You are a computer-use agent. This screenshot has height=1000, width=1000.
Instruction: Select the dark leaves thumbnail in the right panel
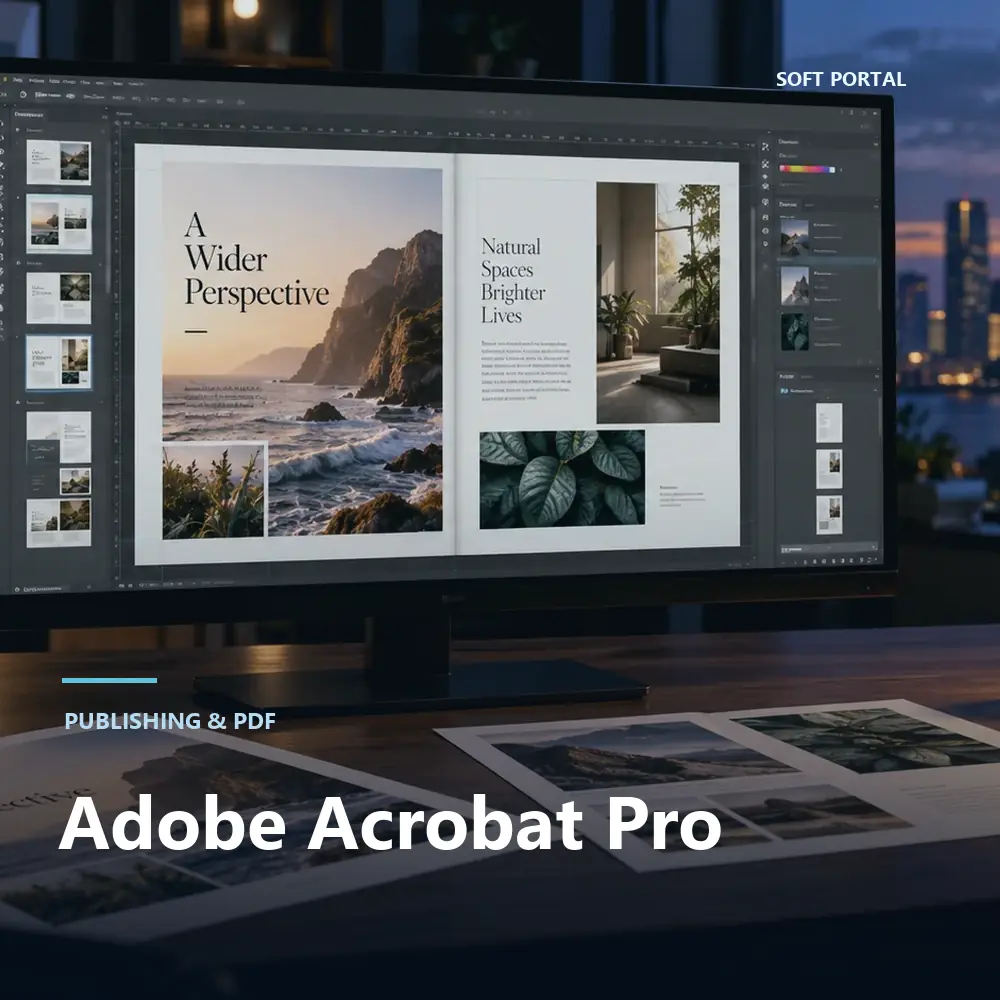point(795,332)
